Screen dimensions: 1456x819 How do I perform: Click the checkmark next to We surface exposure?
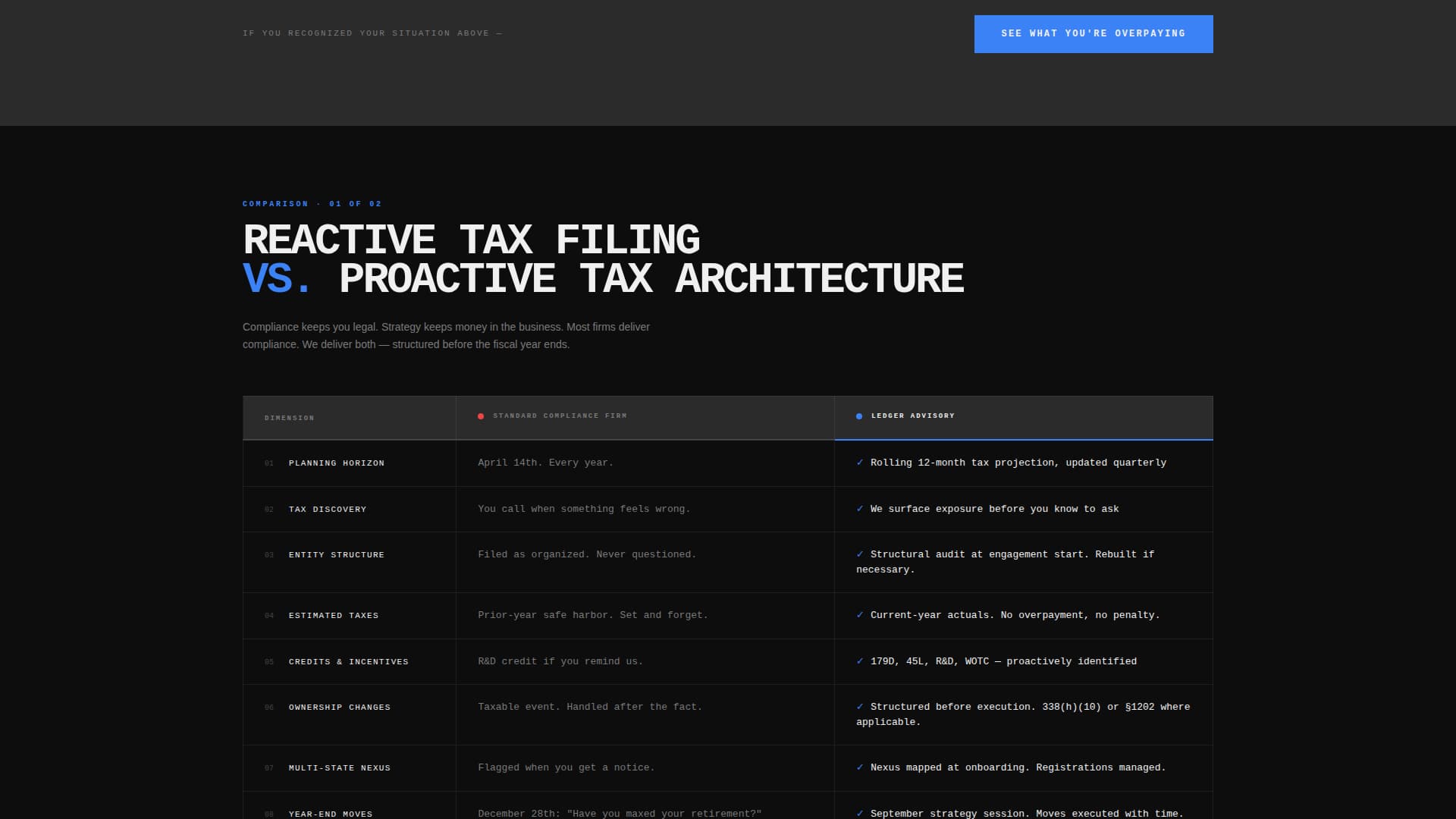point(860,509)
